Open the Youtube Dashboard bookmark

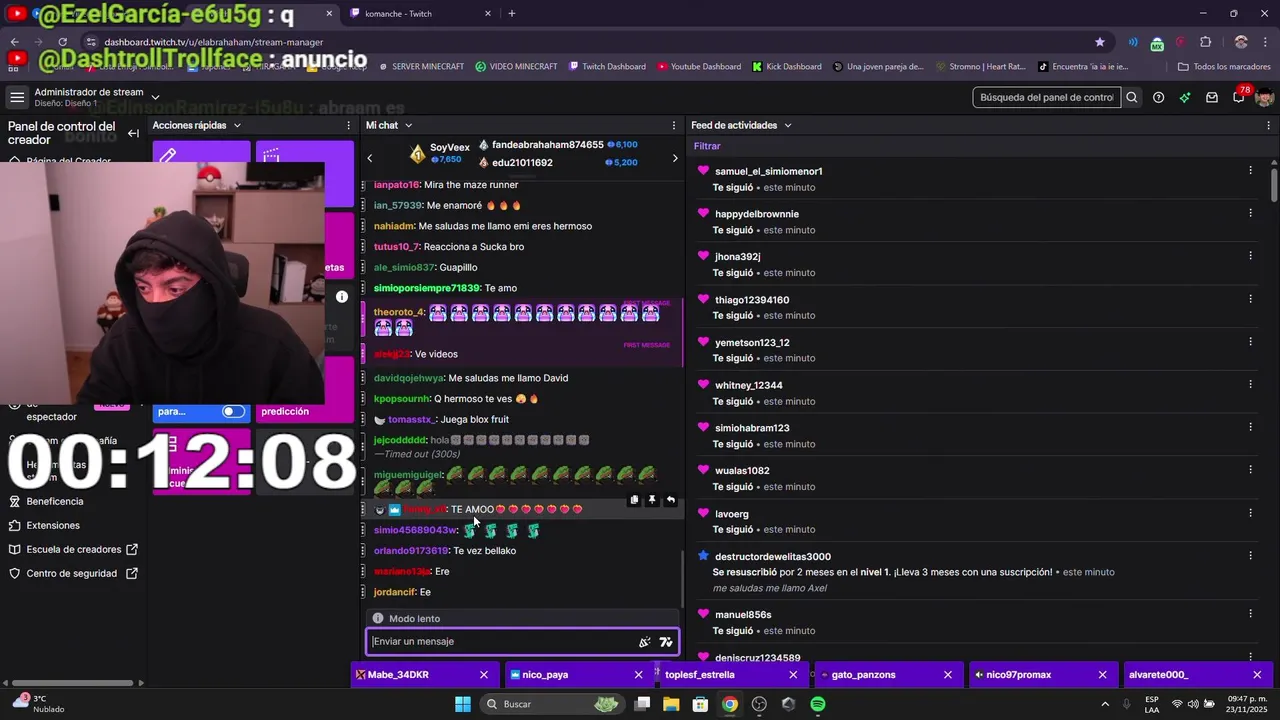[x=699, y=66]
